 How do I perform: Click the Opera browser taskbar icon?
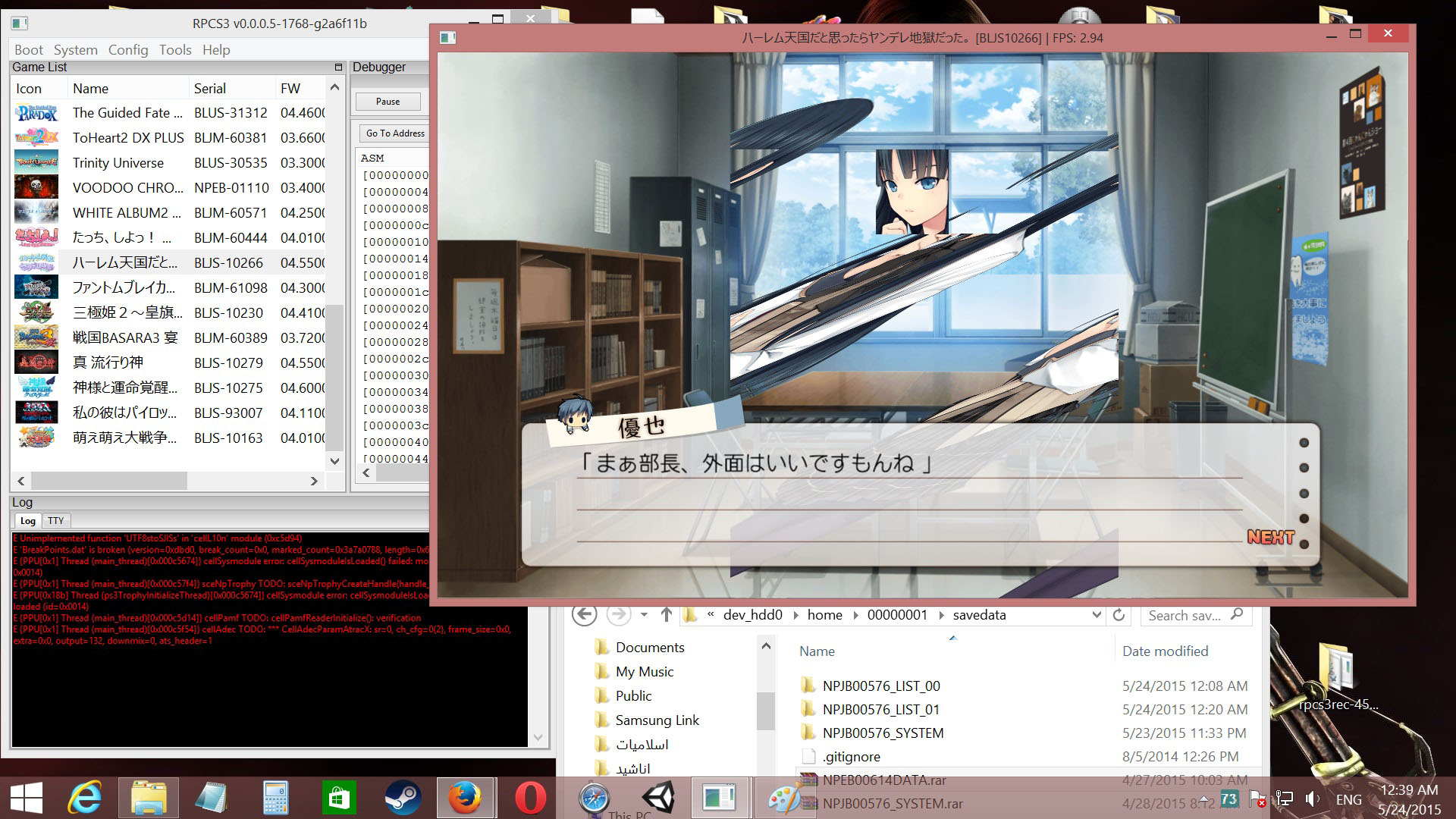[x=529, y=798]
